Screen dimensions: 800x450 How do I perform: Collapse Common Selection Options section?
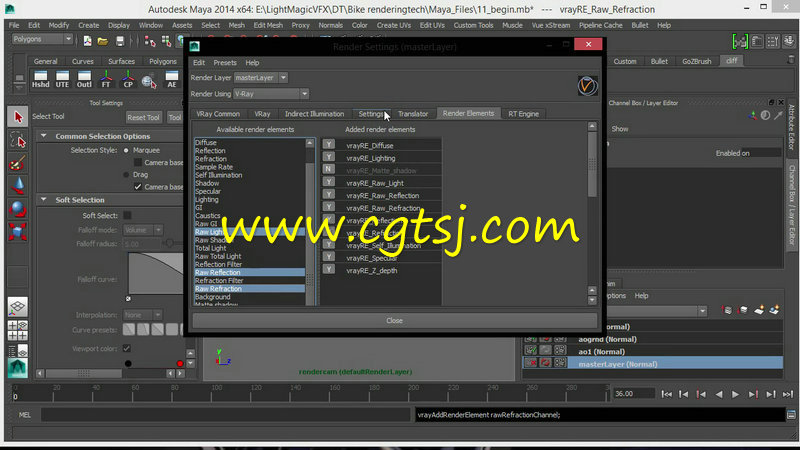pos(44,136)
